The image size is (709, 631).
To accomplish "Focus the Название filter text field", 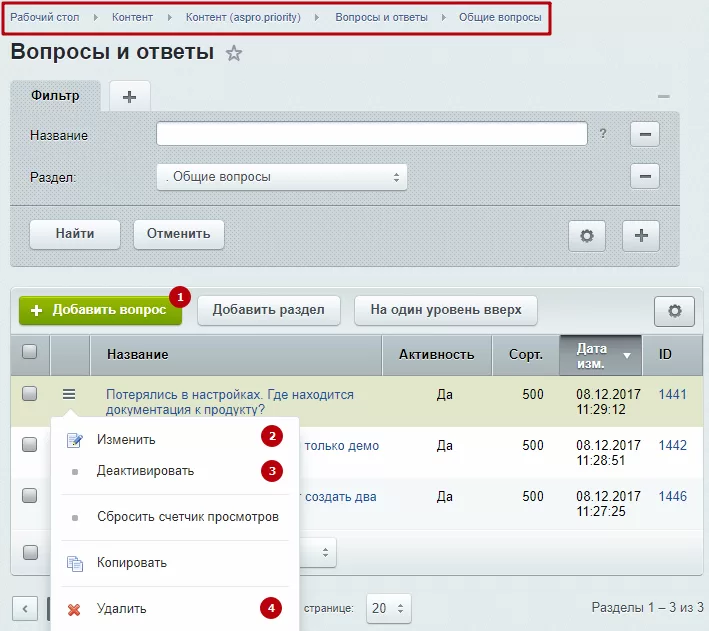I will (372, 134).
